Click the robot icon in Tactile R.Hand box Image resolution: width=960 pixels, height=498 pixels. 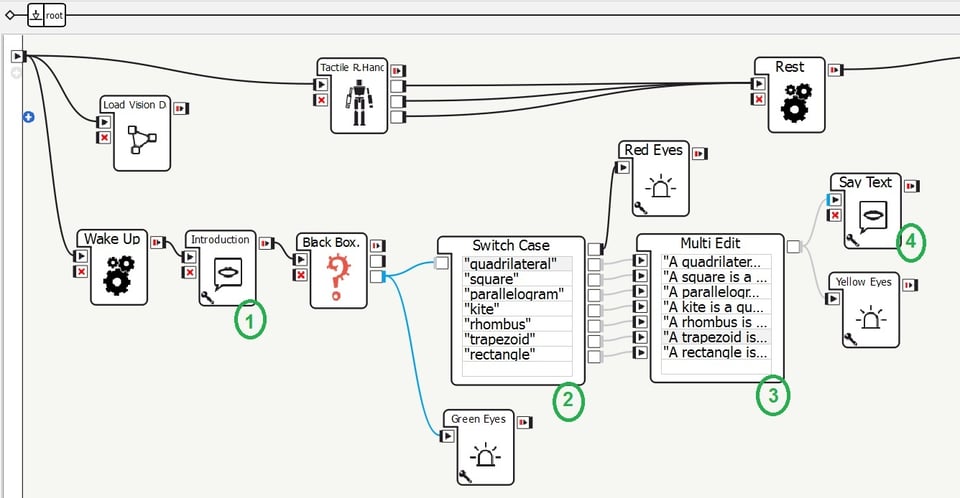358,102
